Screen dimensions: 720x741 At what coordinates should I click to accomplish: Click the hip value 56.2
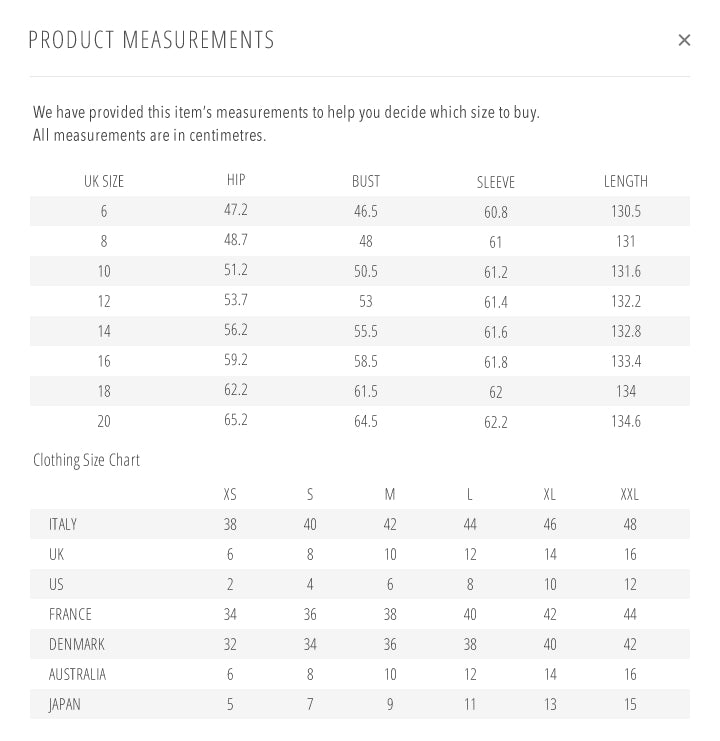click(236, 330)
